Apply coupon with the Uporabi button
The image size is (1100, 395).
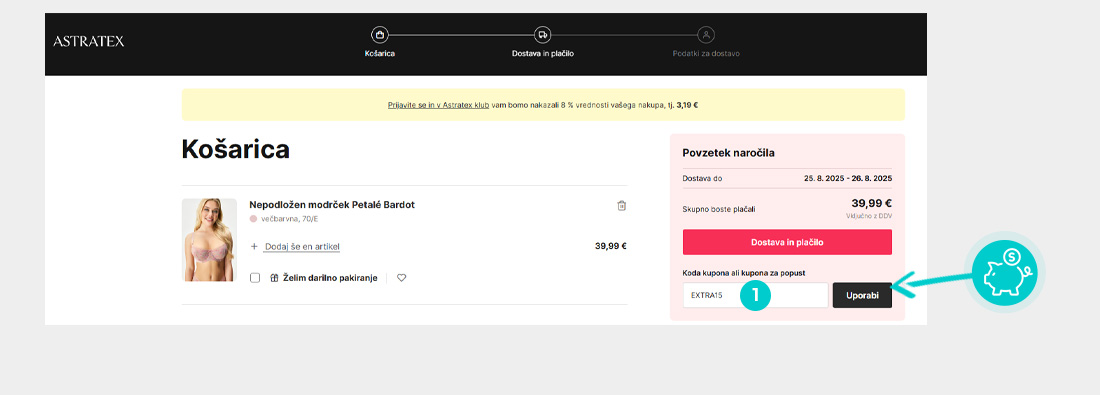(862, 295)
